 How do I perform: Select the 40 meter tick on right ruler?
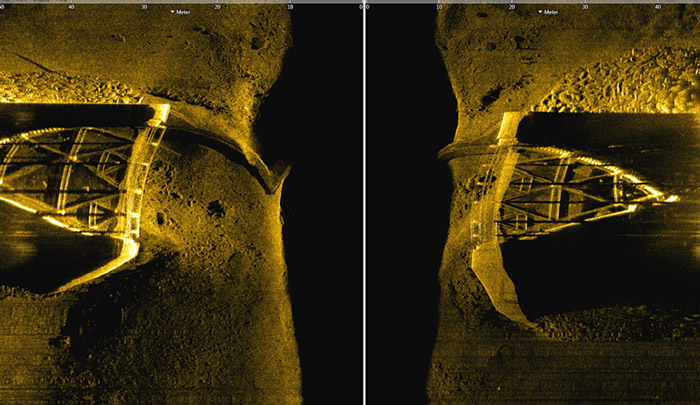(x=657, y=5)
